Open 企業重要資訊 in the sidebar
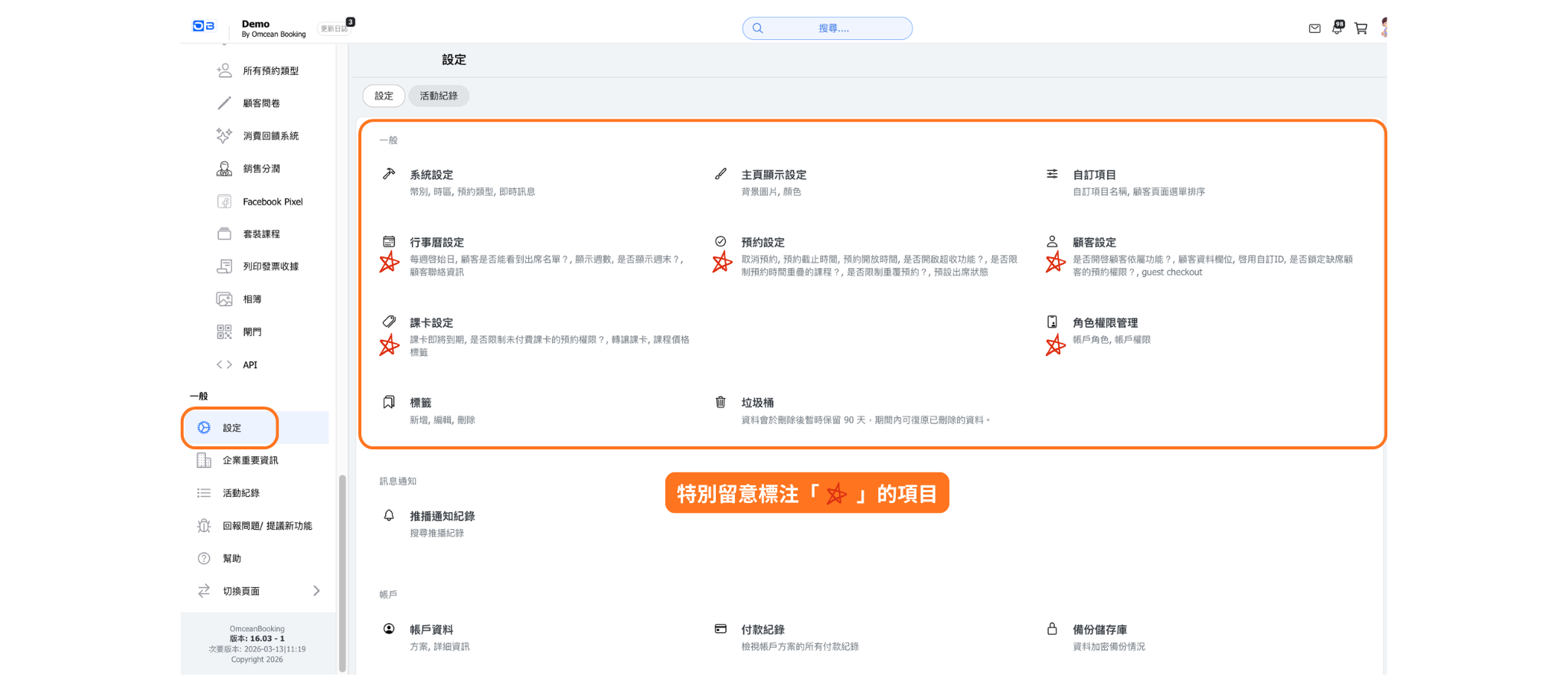 pos(250,460)
